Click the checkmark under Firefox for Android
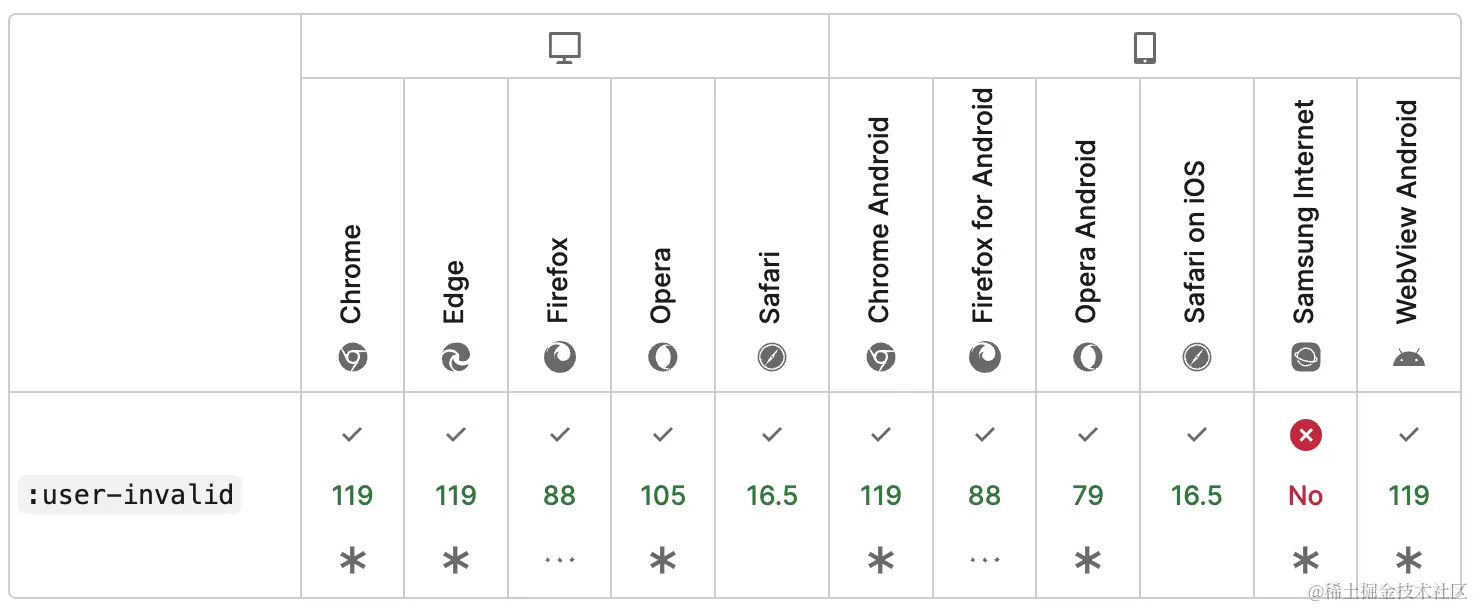This screenshot has height=608, width=1474. point(985,435)
